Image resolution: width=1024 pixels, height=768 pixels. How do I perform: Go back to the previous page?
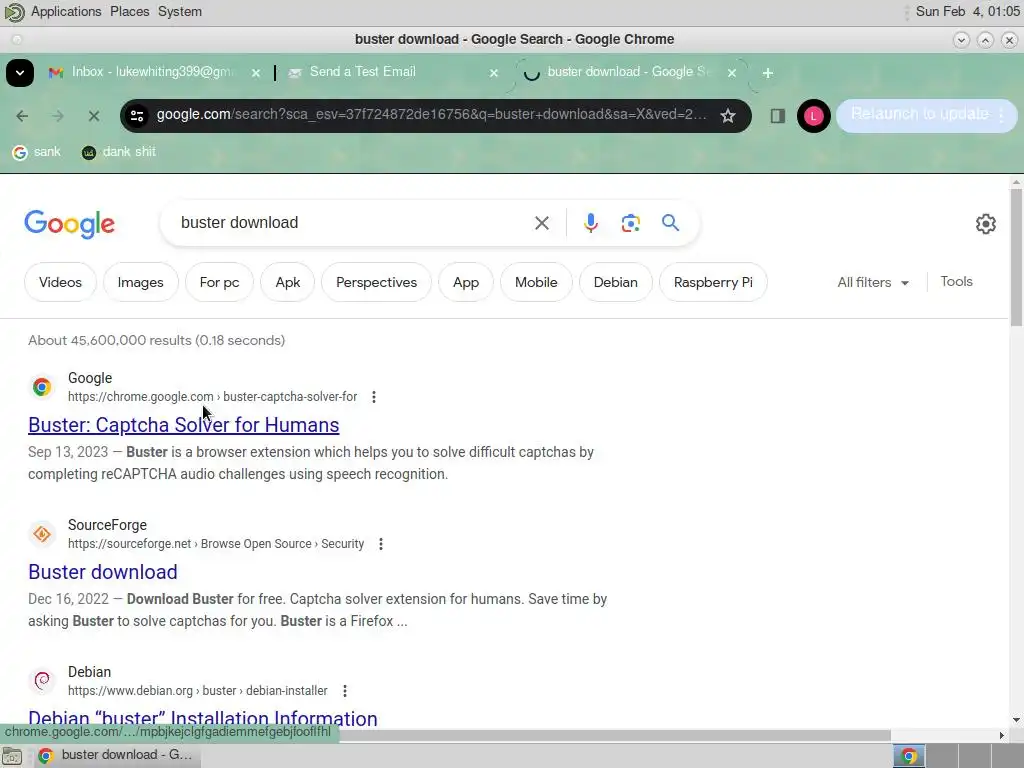pyautogui.click(x=22, y=116)
